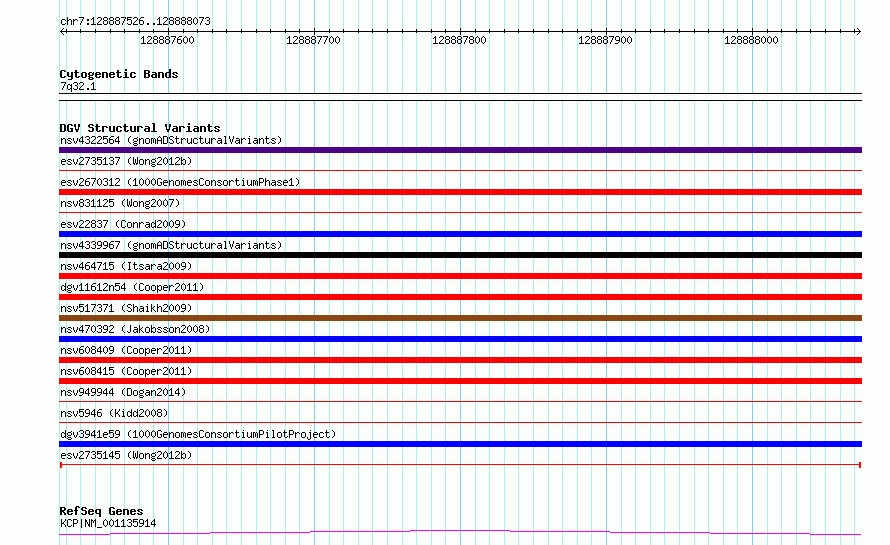This screenshot has width=890, height=545.
Task: Click the blue bar under dgv3941e59
Action: 460,444
